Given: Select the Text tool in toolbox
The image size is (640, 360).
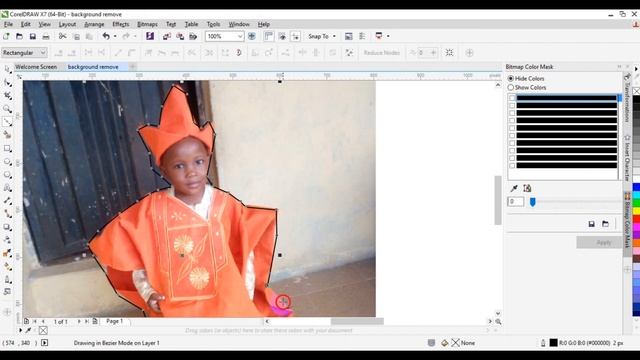Looking at the screenshot, I should (x=8, y=188).
